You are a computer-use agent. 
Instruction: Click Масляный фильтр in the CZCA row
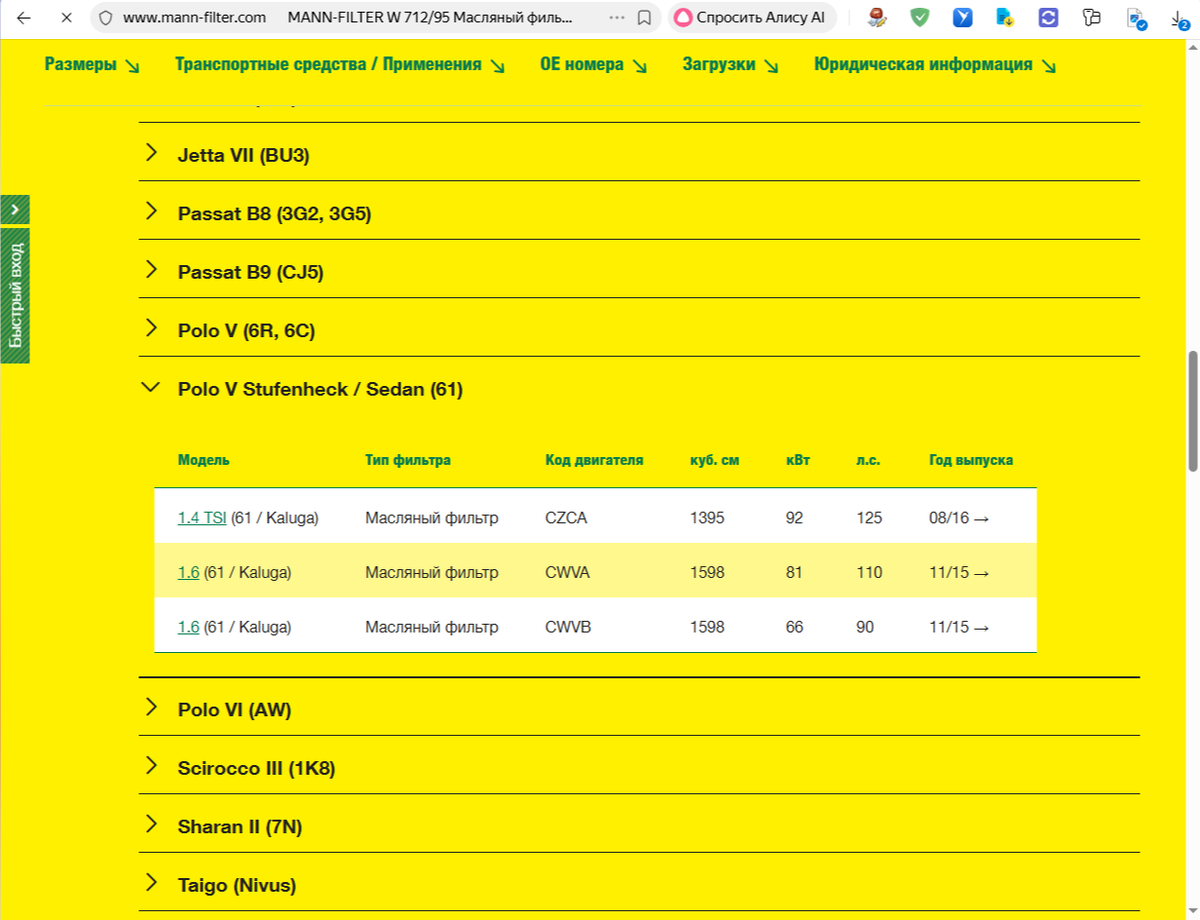tap(432, 518)
